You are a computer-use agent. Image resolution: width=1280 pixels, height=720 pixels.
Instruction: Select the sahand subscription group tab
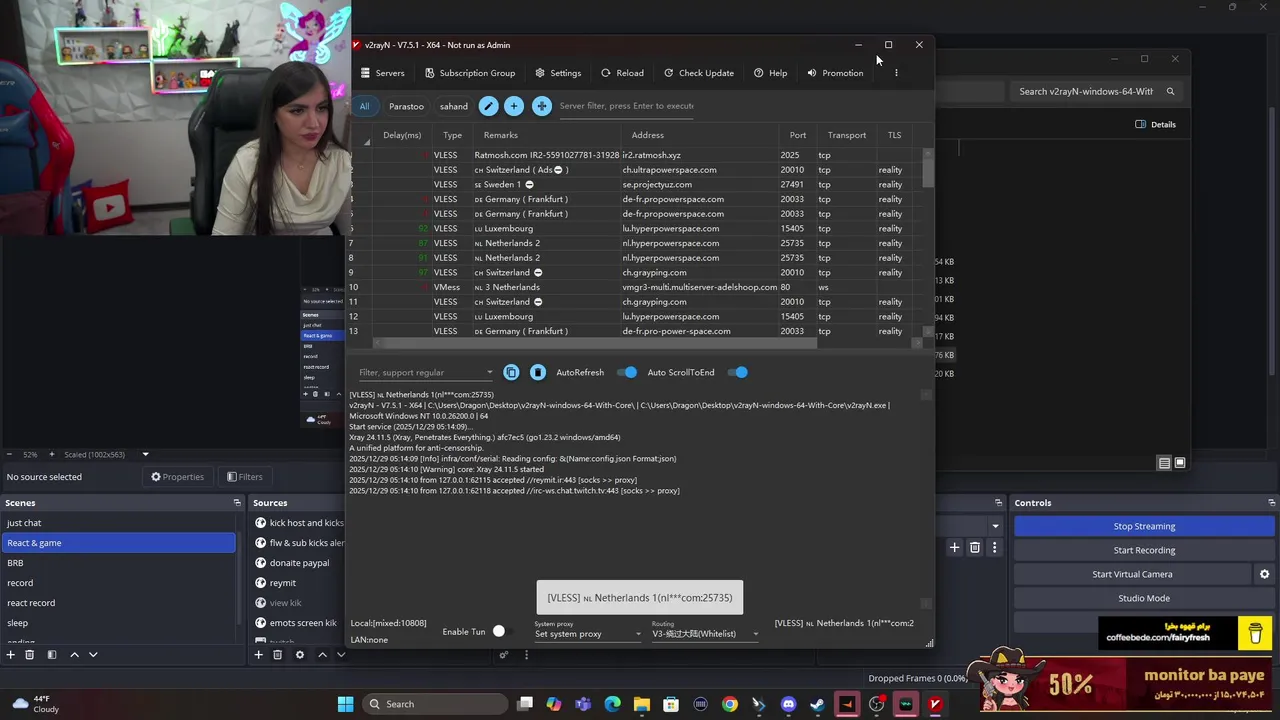point(453,106)
